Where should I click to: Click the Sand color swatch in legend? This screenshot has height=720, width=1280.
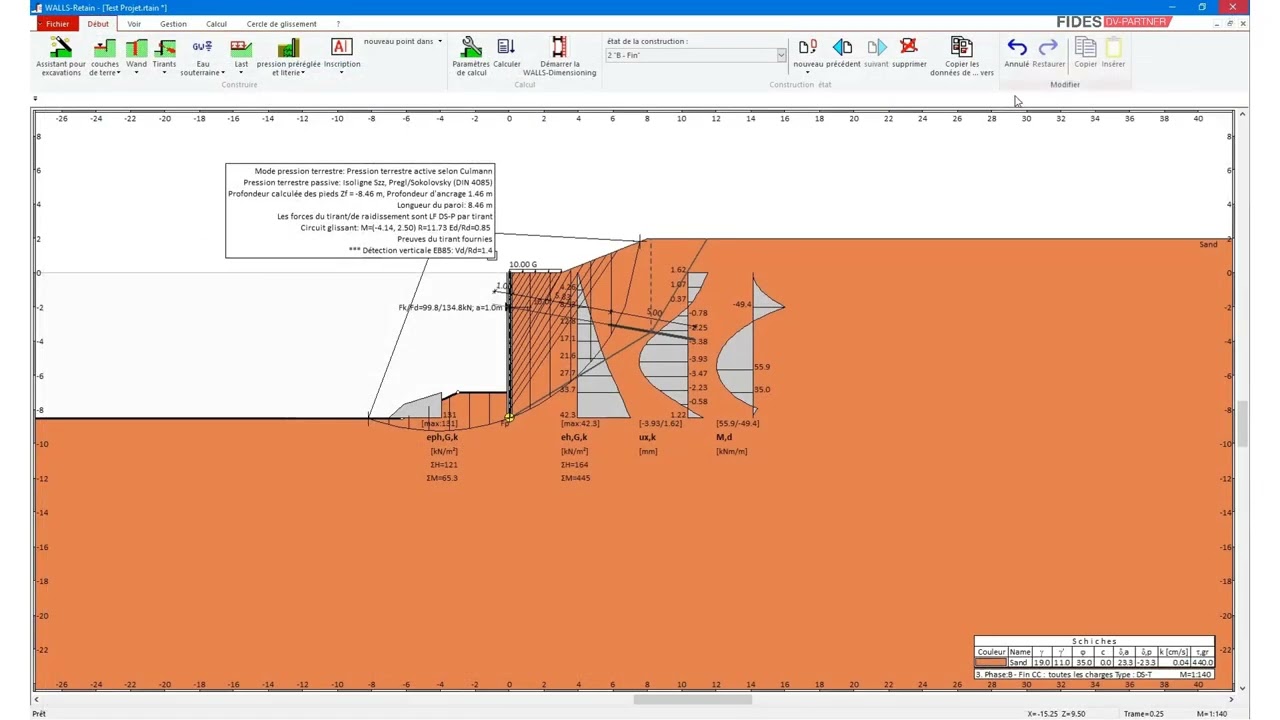click(x=991, y=663)
